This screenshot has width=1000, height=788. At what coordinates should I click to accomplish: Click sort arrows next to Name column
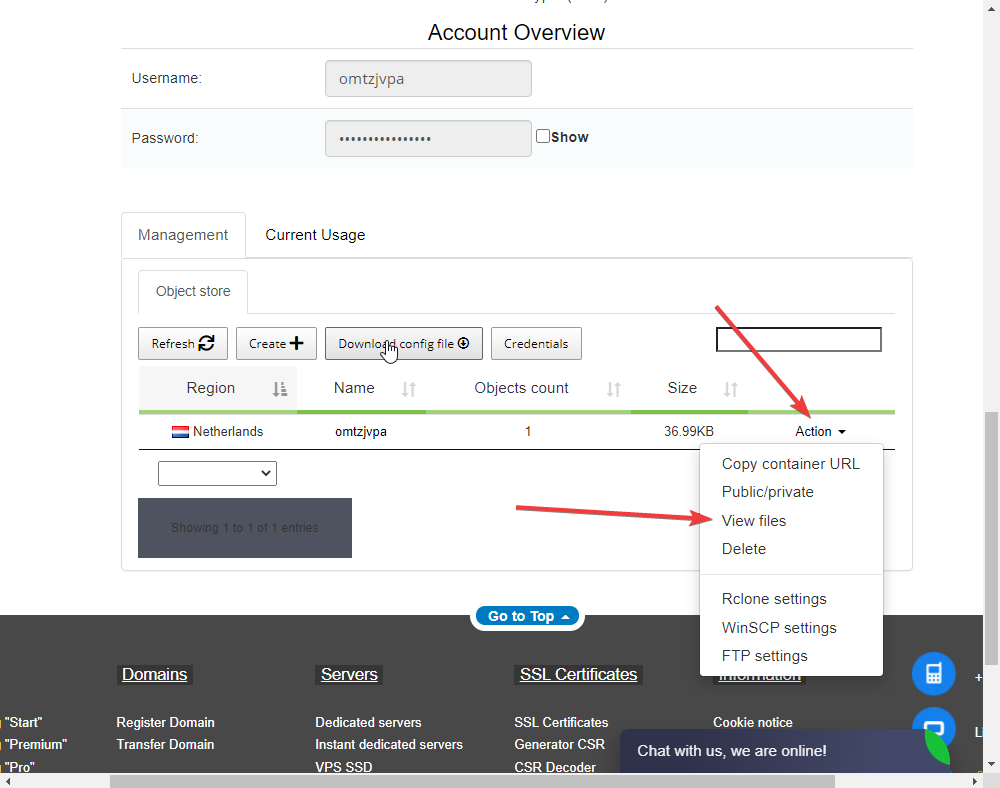408,389
